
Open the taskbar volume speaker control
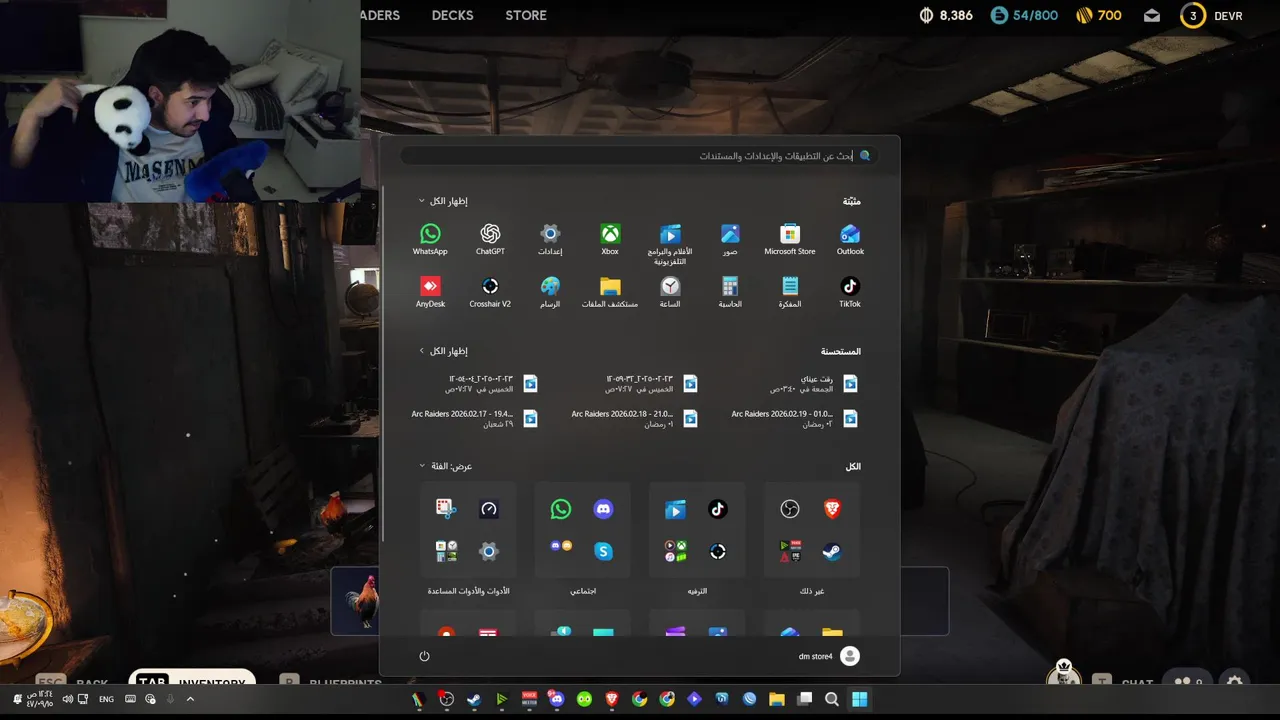[68, 699]
